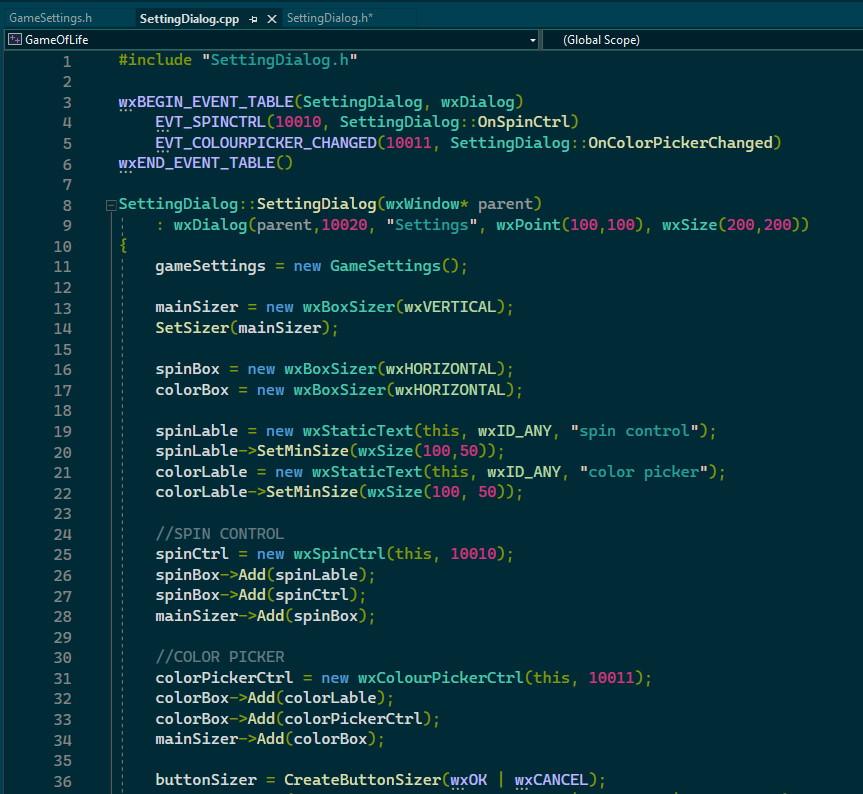Open the (Global Scope) dropdown
Viewport: 863px width, 794px height.
click(702, 40)
